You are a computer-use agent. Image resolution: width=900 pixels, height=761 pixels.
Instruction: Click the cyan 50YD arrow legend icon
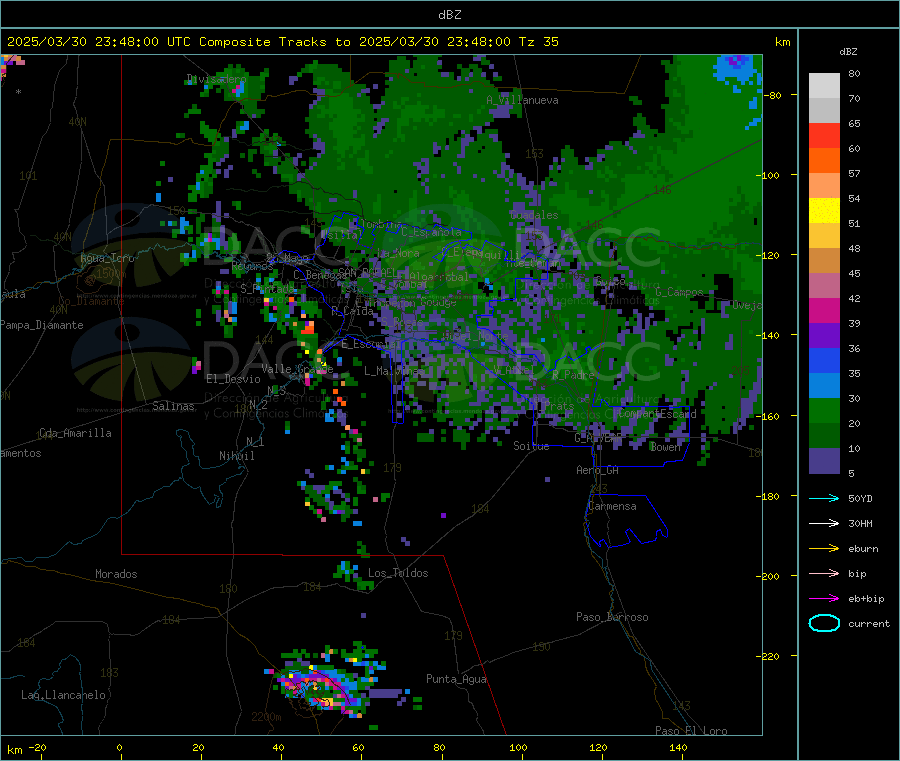point(824,498)
